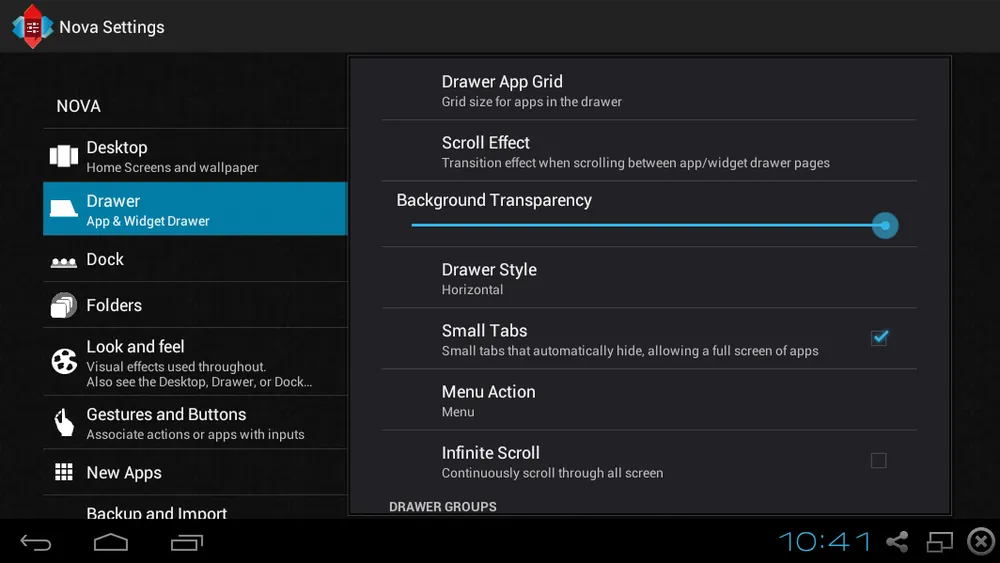Click the New Apps grid icon

point(64,472)
